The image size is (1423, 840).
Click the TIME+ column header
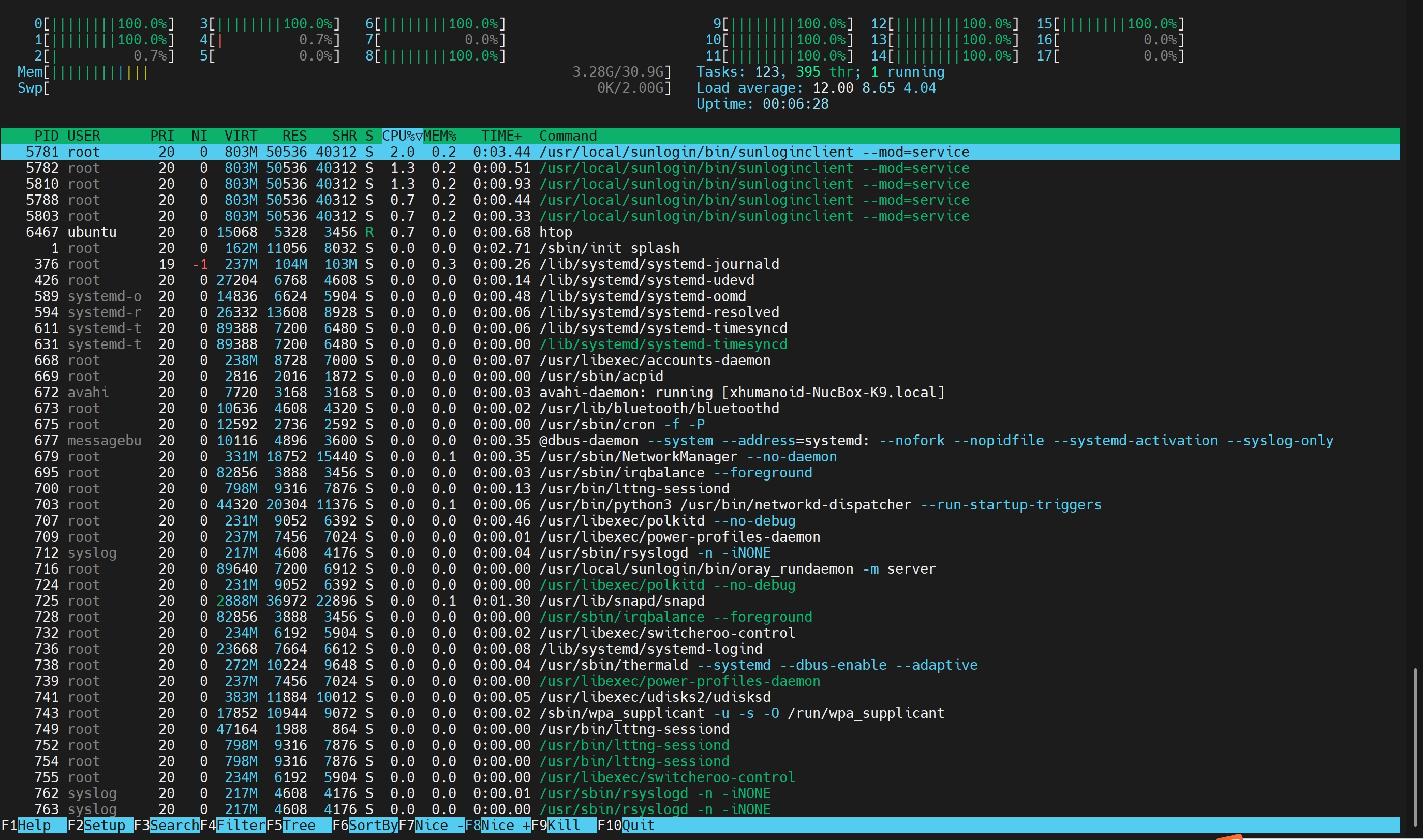[x=501, y=136]
